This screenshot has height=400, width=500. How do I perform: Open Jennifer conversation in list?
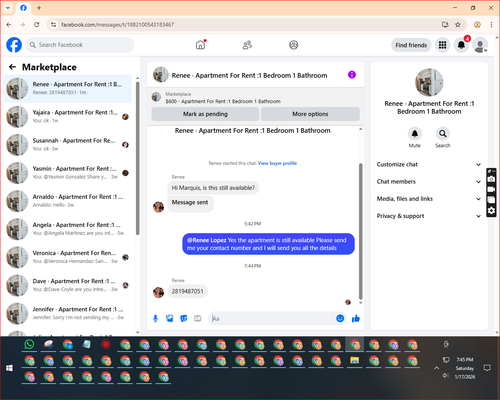click(x=67, y=313)
